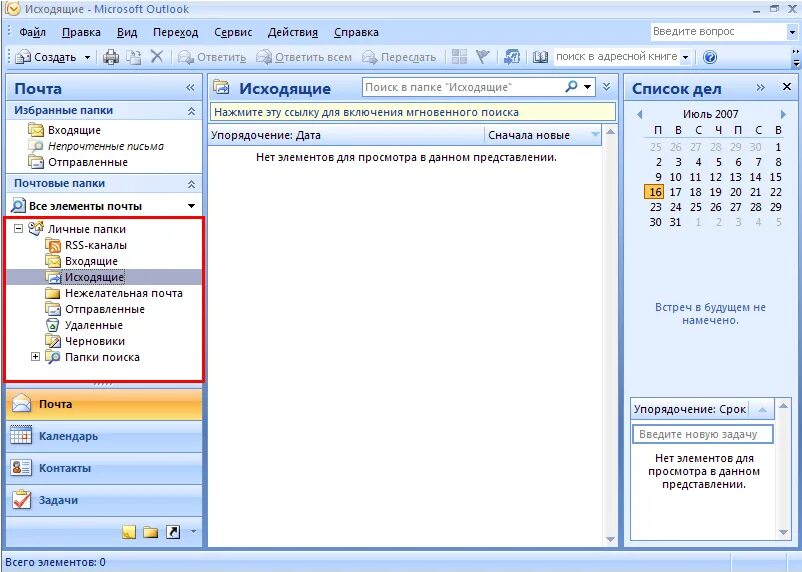
Task: Click the Shortcuts arrow icon at bottom
Action: tap(173, 532)
